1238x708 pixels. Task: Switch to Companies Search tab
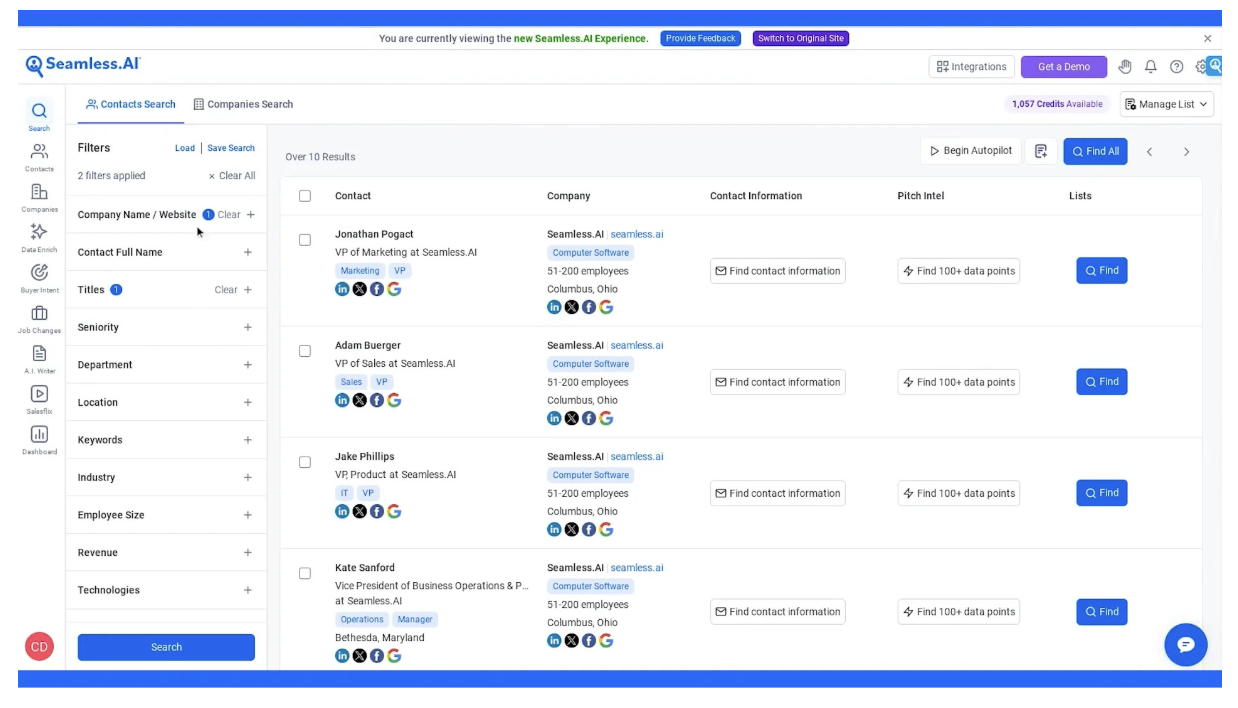click(243, 104)
